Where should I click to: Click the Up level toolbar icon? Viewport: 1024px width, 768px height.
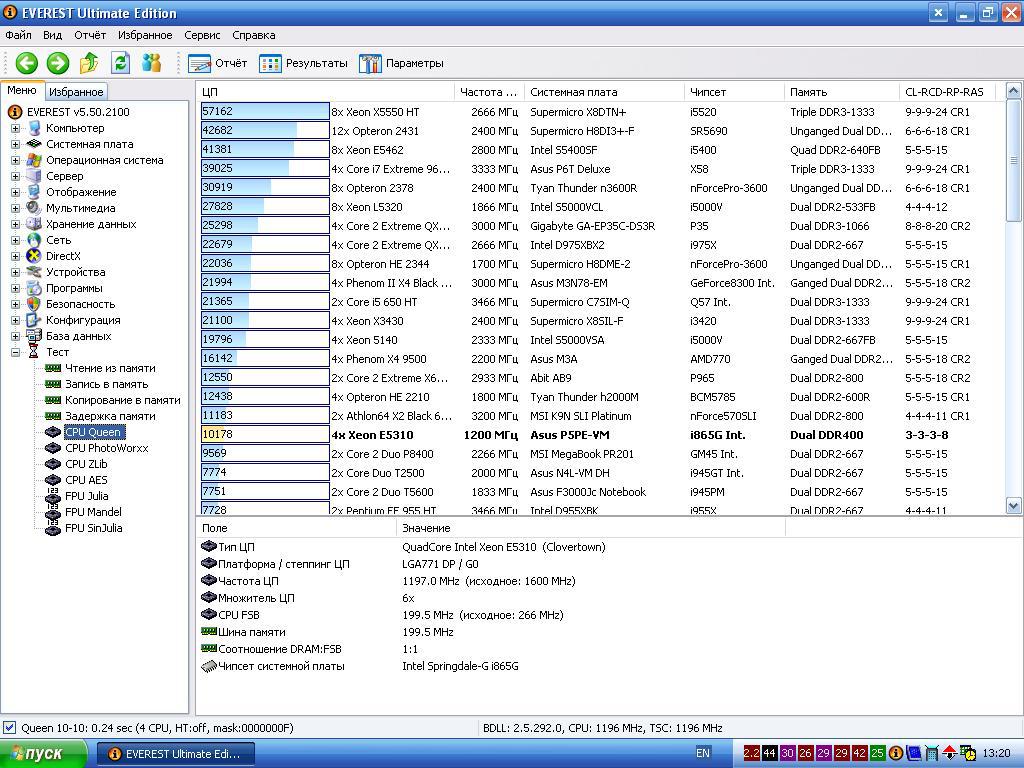pyautogui.click(x=89, y=63)
